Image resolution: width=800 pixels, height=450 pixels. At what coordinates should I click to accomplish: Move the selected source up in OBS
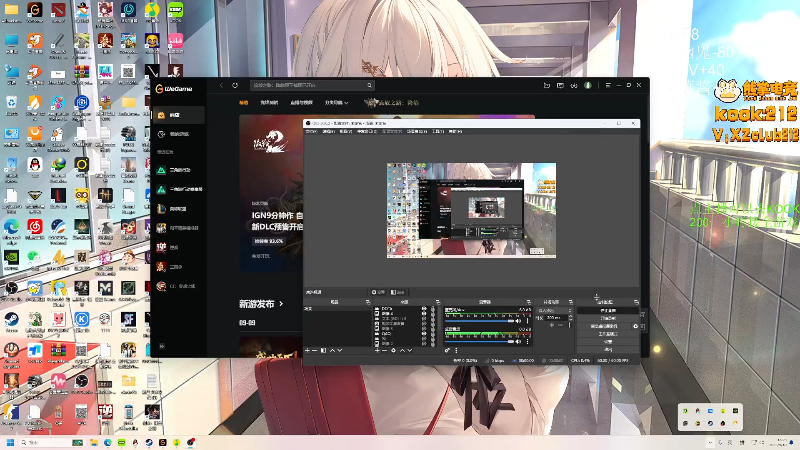[x=403, y=351]
